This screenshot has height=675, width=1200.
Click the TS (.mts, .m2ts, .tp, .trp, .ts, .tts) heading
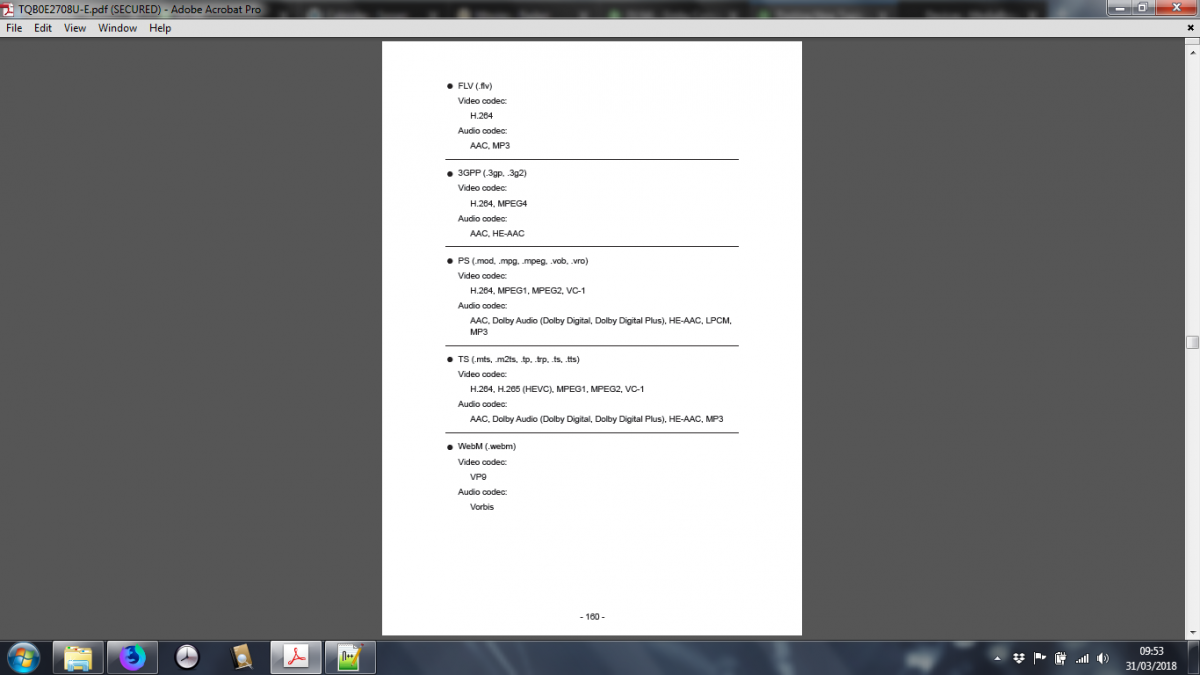click(518, 359)
